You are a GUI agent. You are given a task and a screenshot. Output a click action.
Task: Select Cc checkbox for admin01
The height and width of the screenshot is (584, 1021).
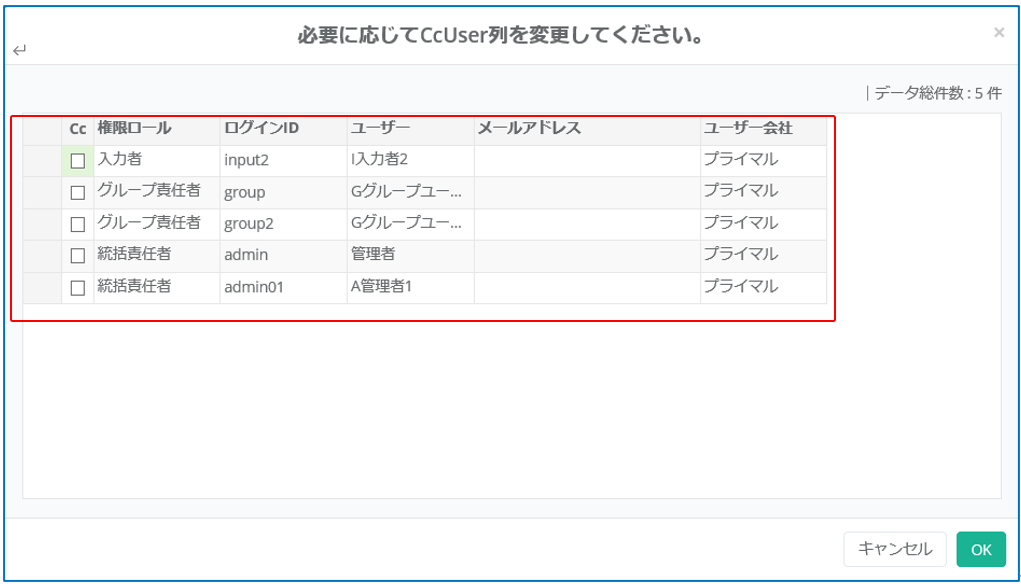[78, 288]
